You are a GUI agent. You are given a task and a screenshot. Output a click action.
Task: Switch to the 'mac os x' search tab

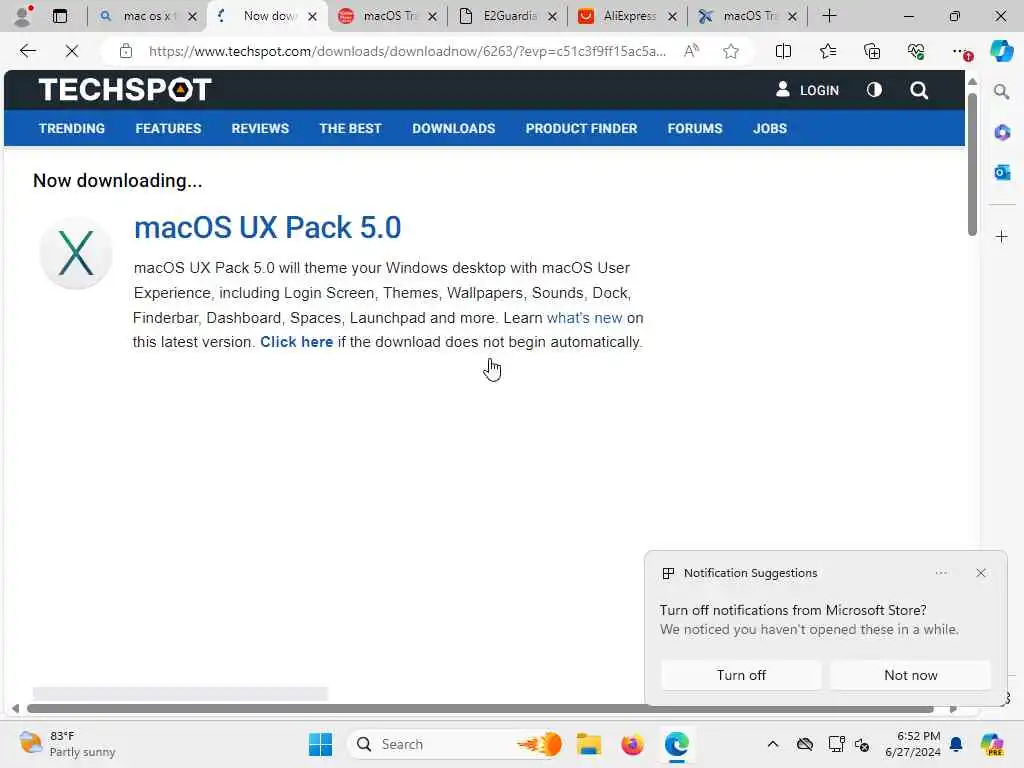[x=148, y=16]
